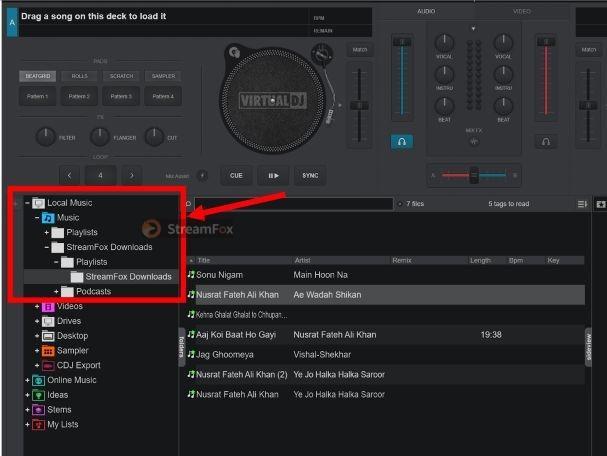Screen dimensions: 607x456
Task: Click the CUT effect knob
Action: coord(154,137)
